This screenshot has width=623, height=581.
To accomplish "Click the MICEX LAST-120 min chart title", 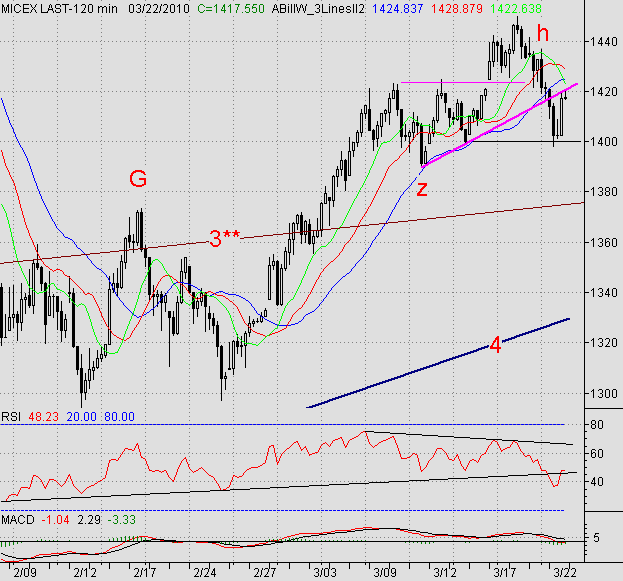I will pos(59,8).
